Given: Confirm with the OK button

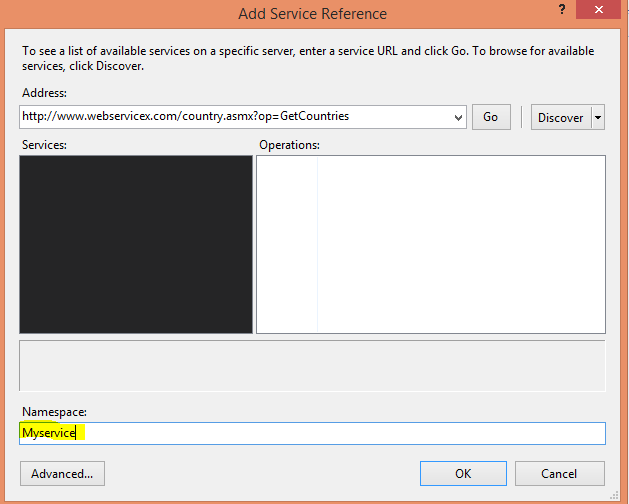Looking at the screenshot, I should click(x=463, y=474).
